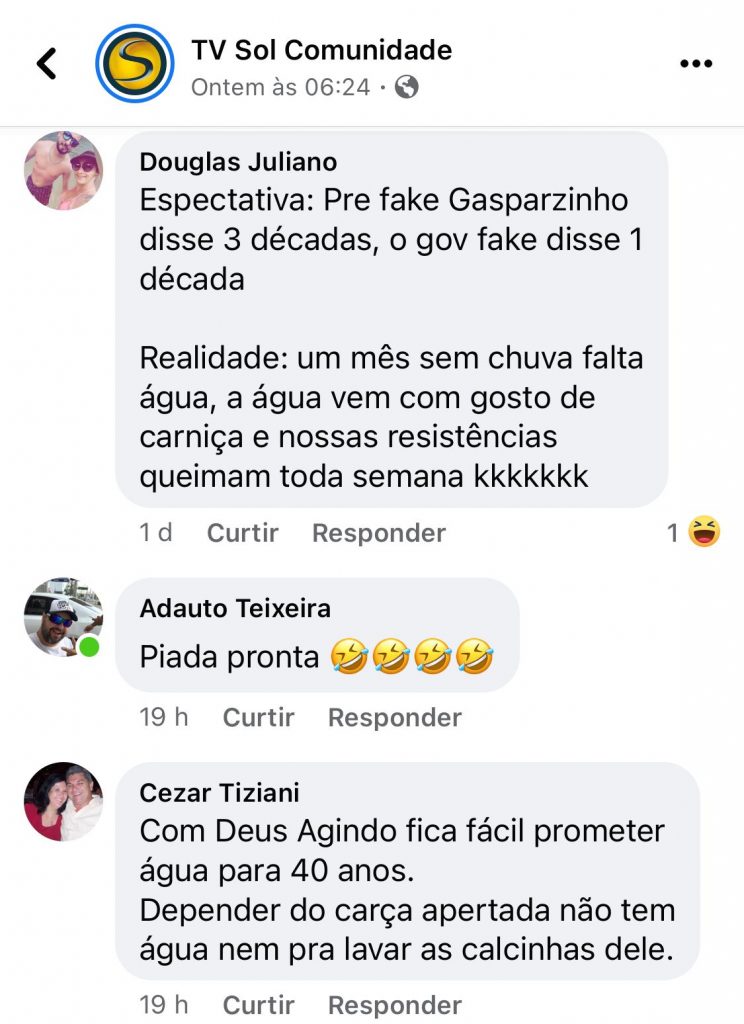Click Curtir under Cezar Tiziani's comment

click(258, 1005)
